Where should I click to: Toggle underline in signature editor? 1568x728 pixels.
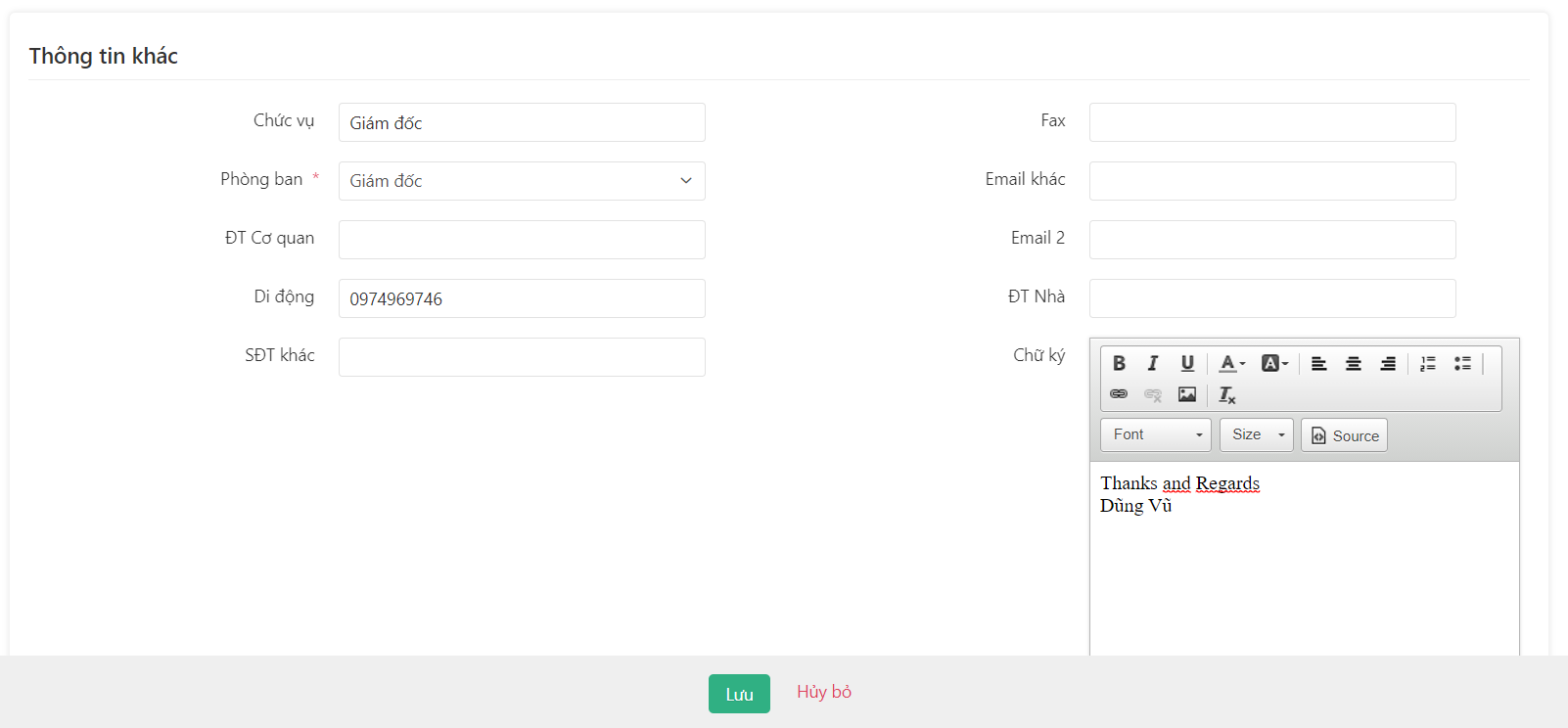click(x=1187, y=363)
